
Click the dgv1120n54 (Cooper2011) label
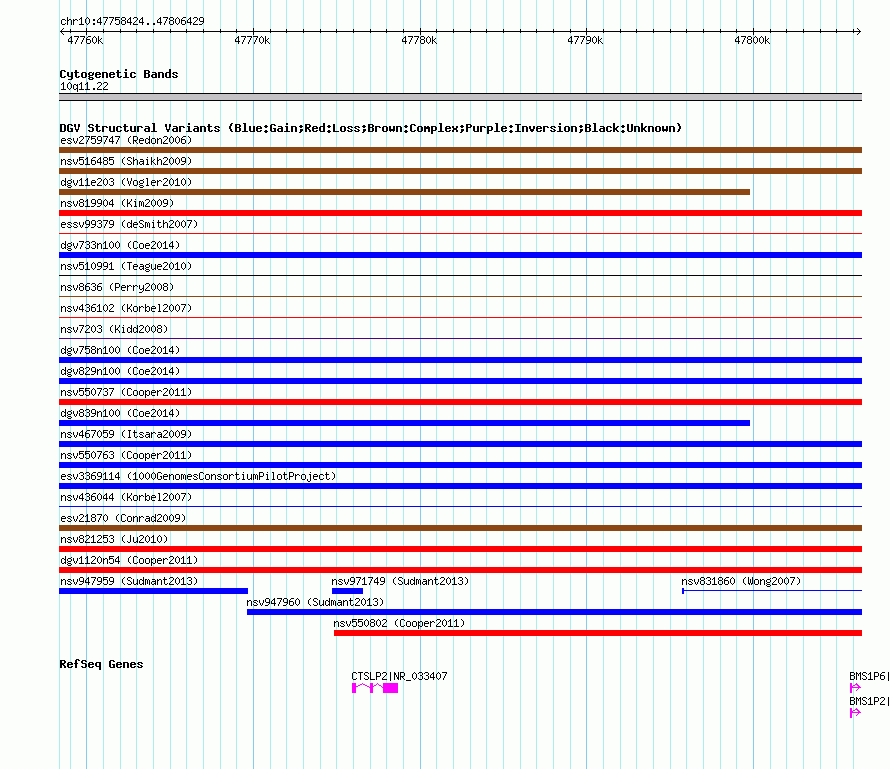[x=129, y=560]
